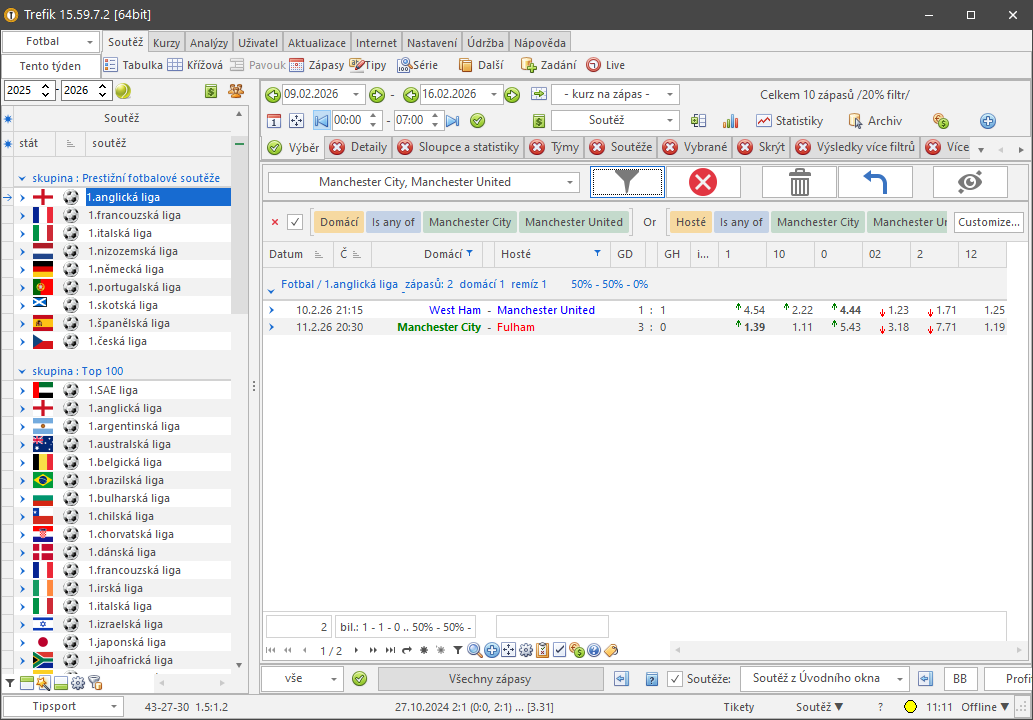
Task: Click the start date field 09.02.2026
Action: pyautogui.click(x=322, y=94)
